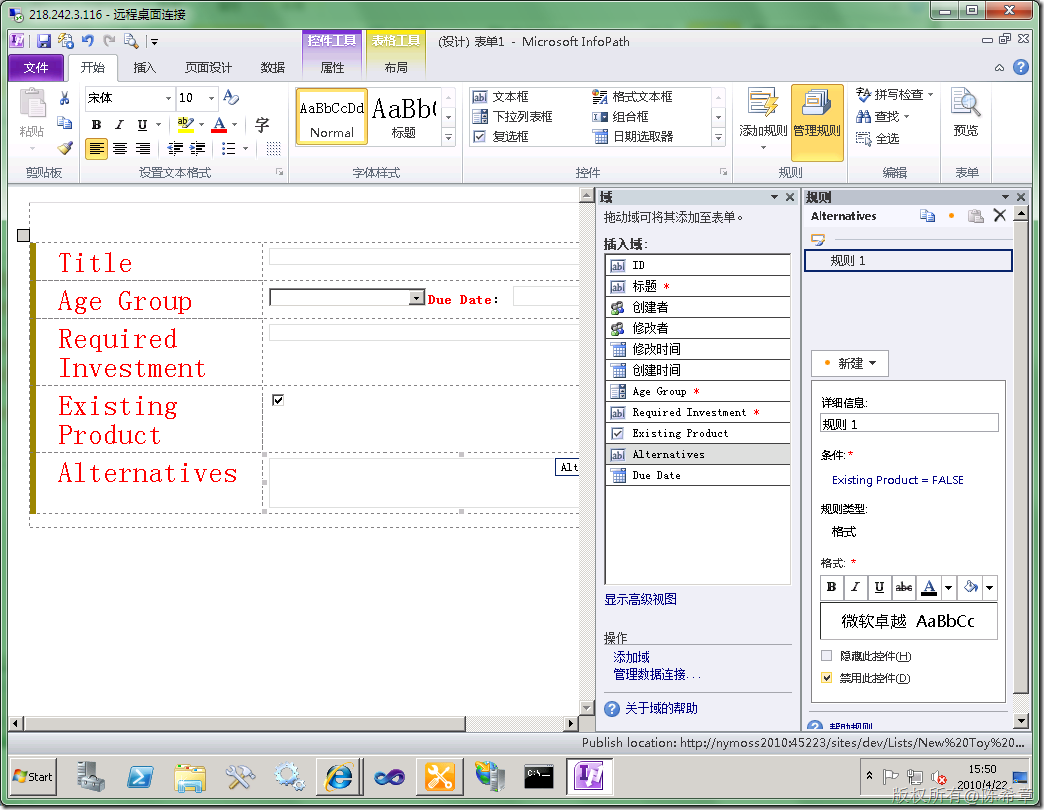
Task: Click the 管理规则 manage rules button
Action: pyautogui.click(x=817, y=122)
